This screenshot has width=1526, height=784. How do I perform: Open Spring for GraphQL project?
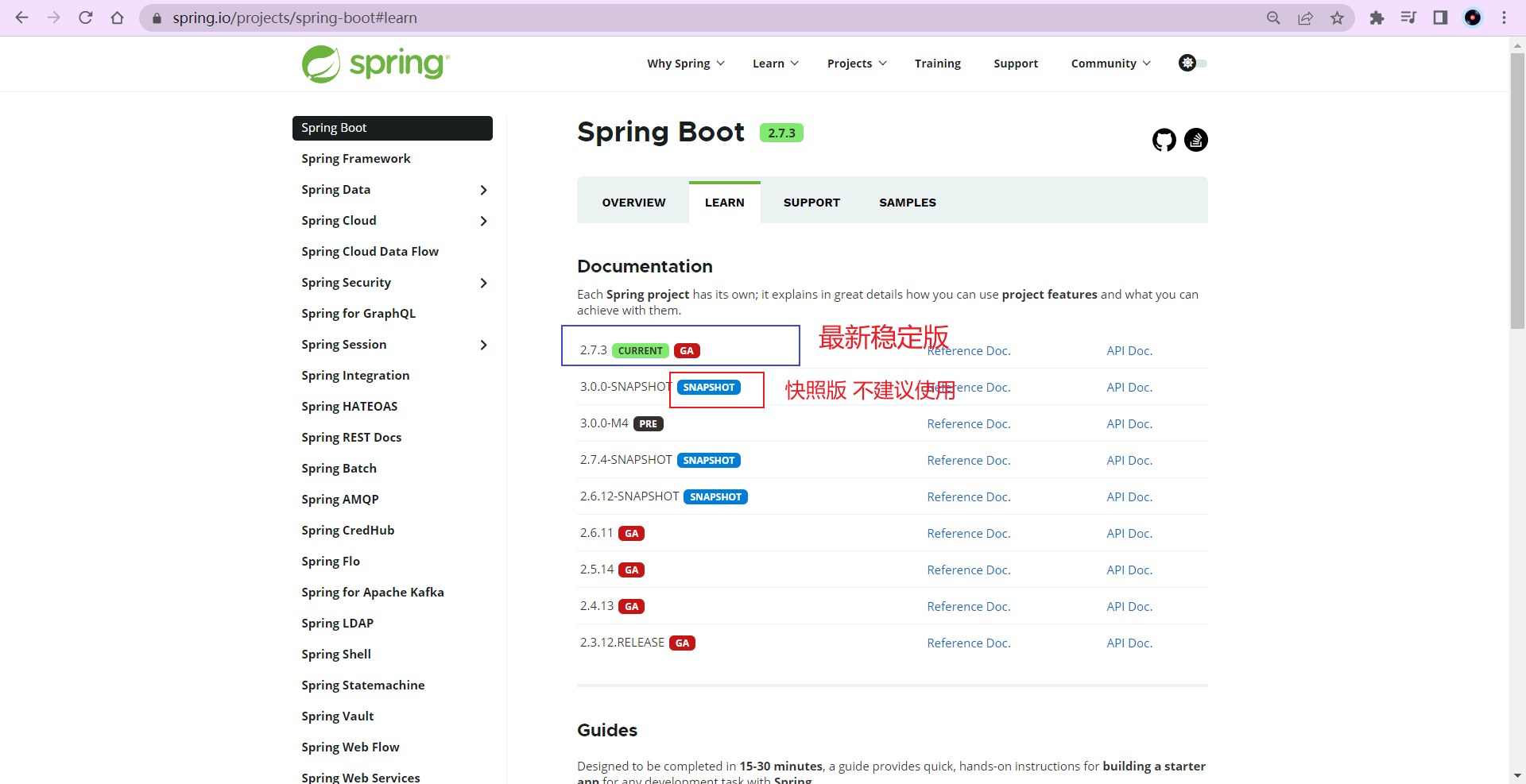point(358,314)
